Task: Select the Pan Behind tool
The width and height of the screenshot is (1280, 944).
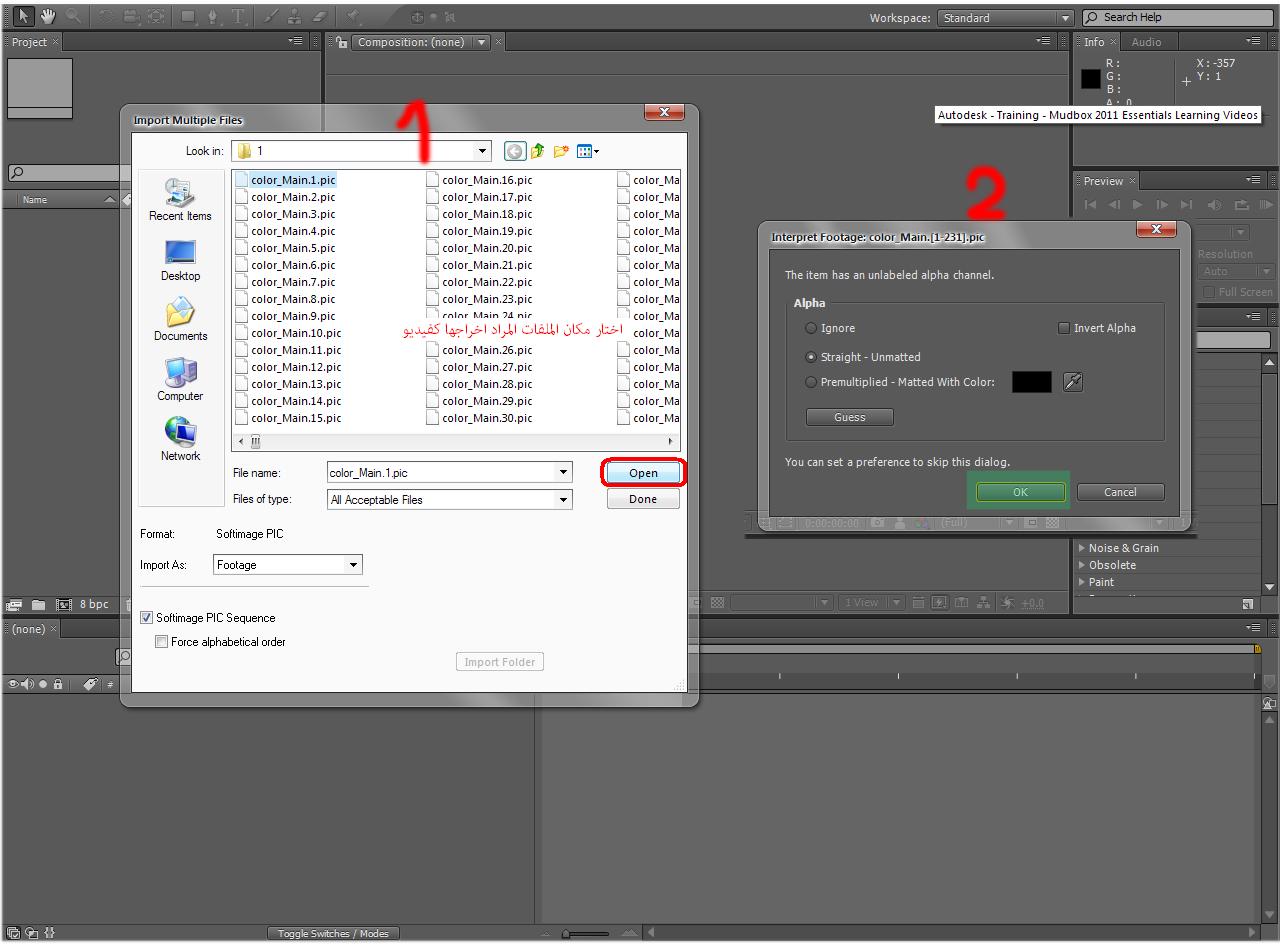Action: point(157,16)
